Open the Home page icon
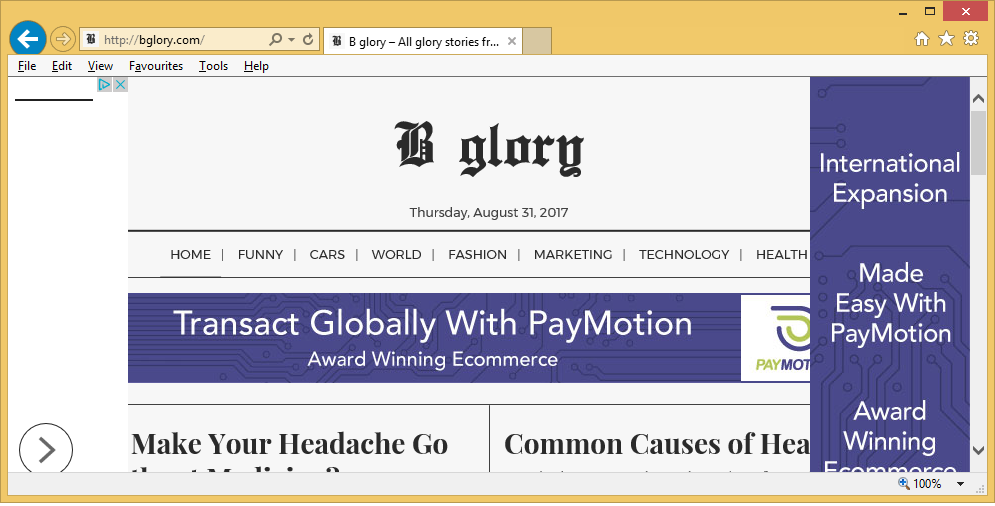This screenshot has height=506, width=995. pyautogui.click(x=922, y=39)
